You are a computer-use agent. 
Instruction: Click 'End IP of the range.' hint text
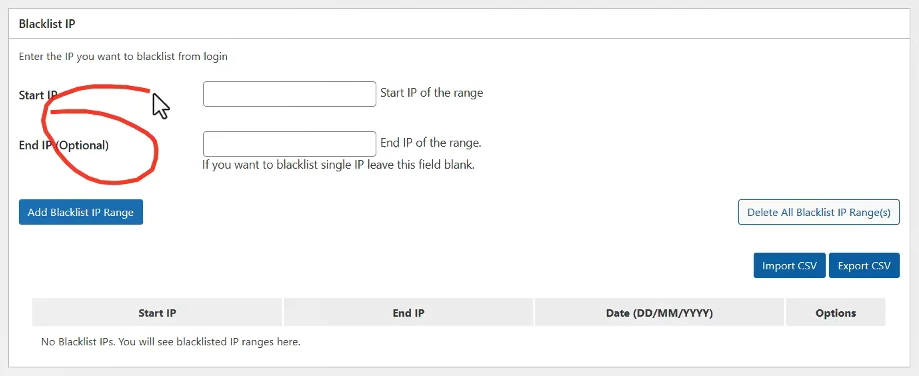[x=431, y=143]
